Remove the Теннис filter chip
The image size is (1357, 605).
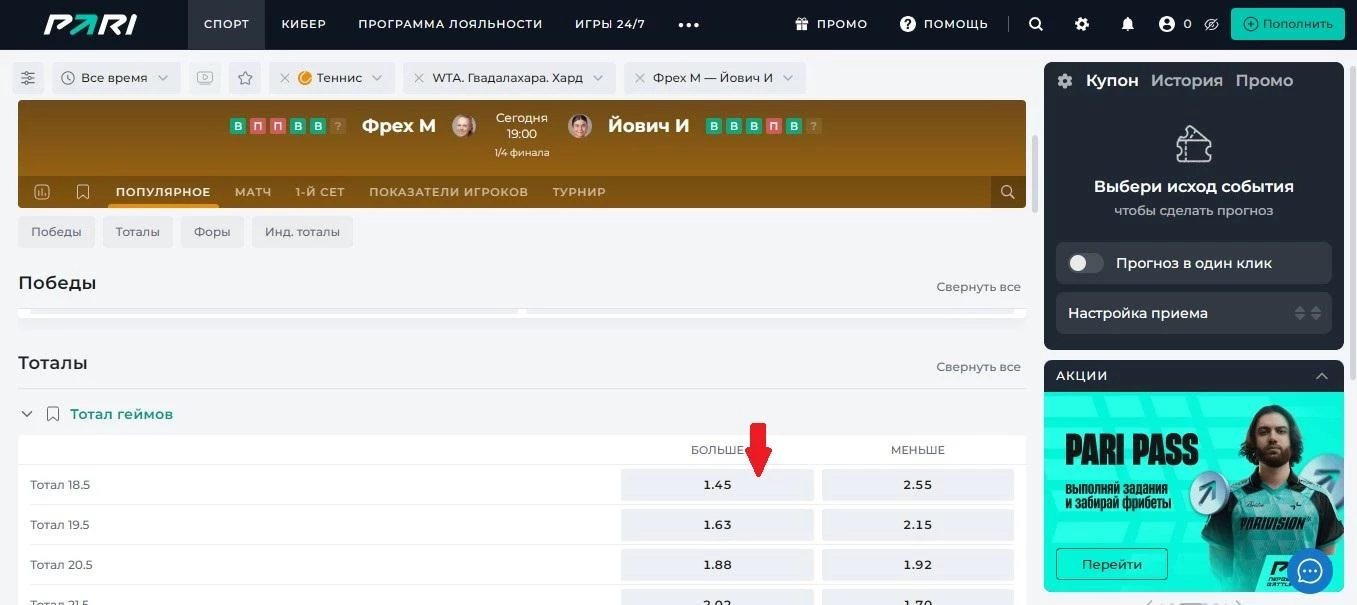[x=285, y=78]
